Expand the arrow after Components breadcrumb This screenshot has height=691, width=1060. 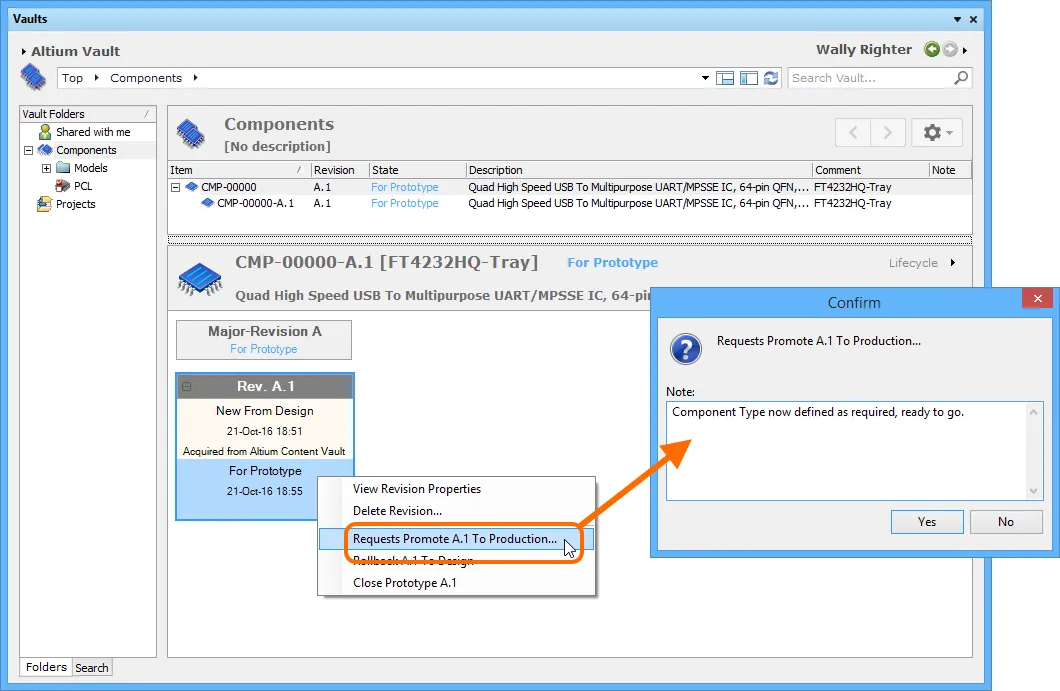pos(195,78)
